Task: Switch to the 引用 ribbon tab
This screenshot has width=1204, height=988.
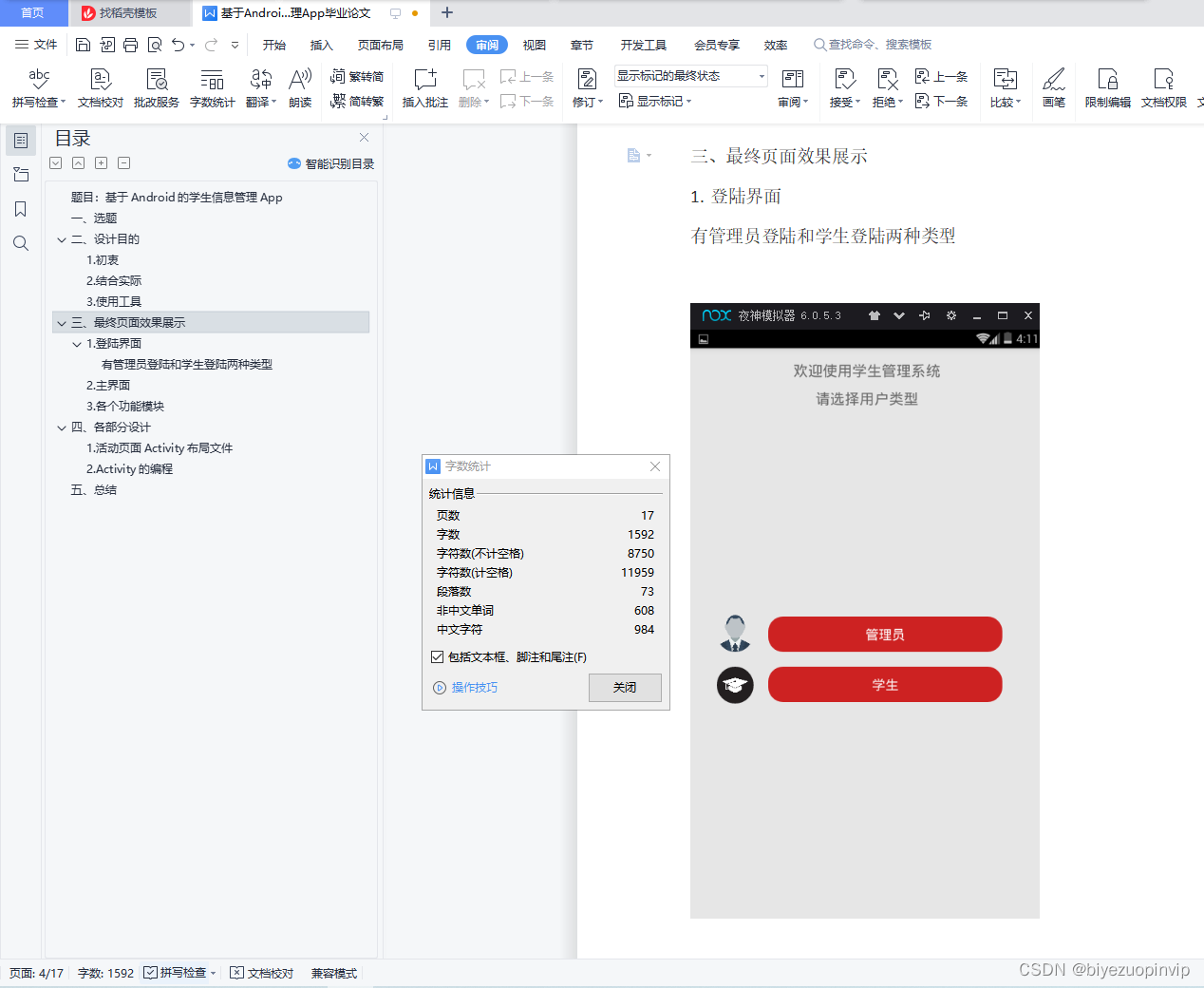Action: [x=439, y=45]
